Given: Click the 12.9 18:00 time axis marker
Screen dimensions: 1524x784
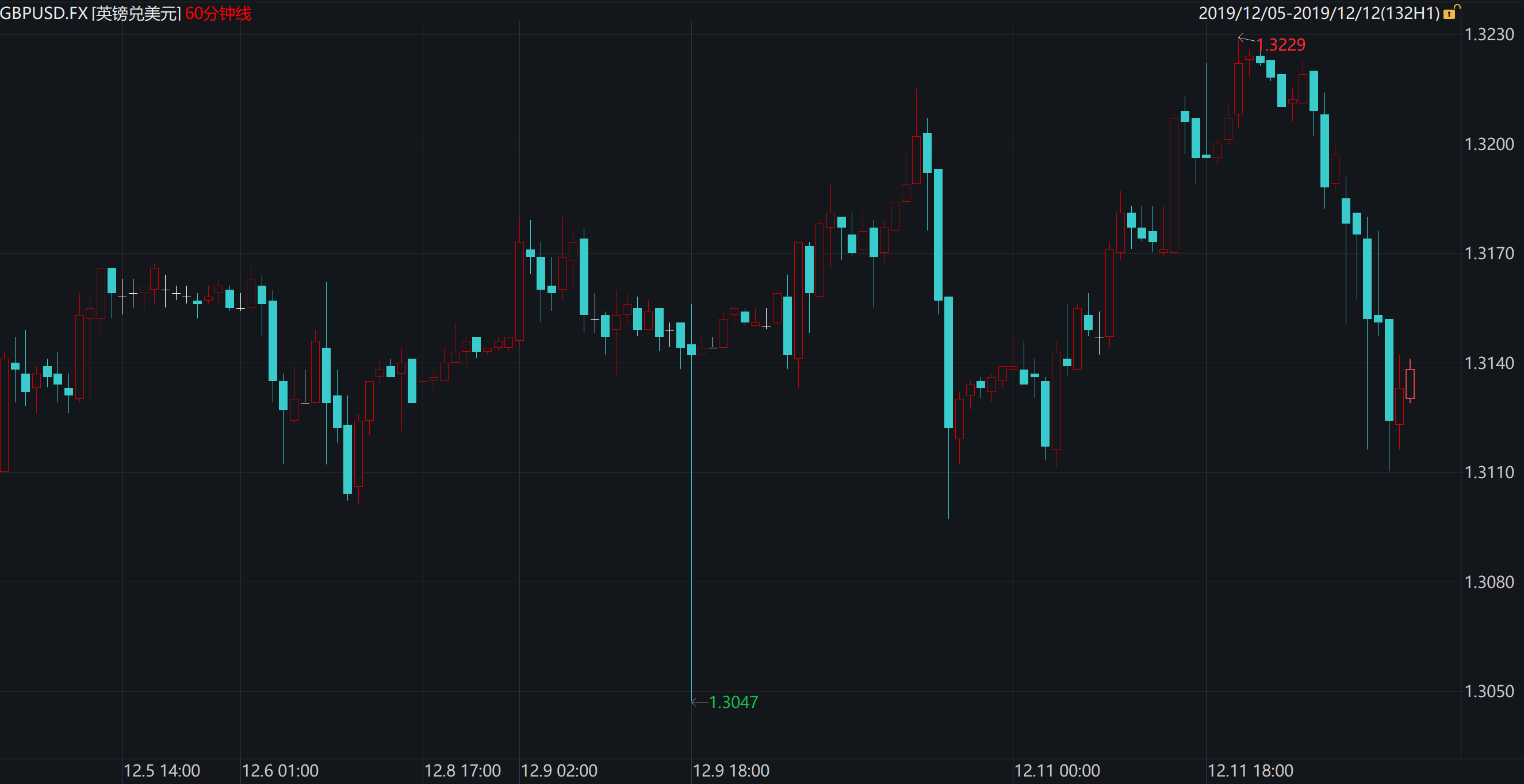Looking at the screenshot, I should [x=730, y=771].
